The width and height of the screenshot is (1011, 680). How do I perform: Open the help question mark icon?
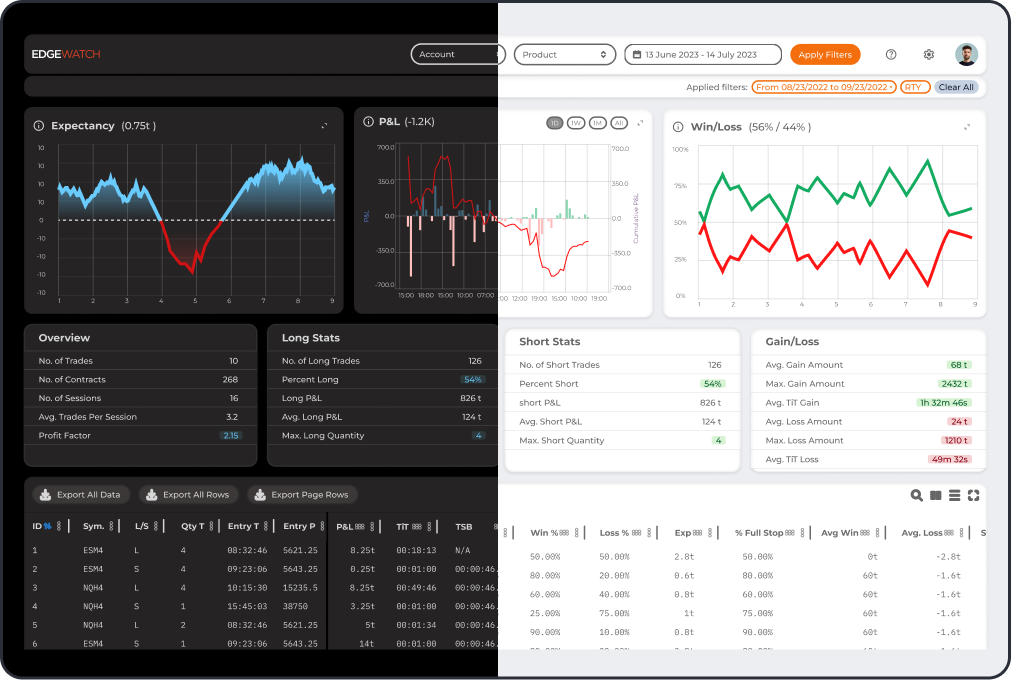[x=891, y=55]
